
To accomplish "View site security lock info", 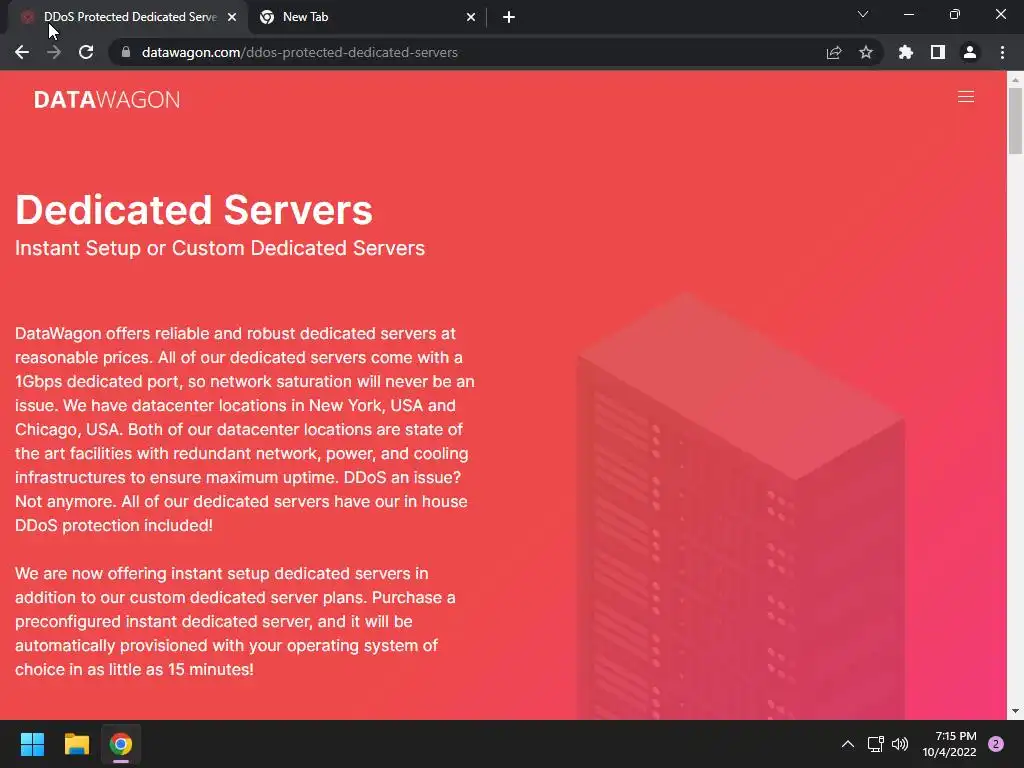I will tap(126, 52).
